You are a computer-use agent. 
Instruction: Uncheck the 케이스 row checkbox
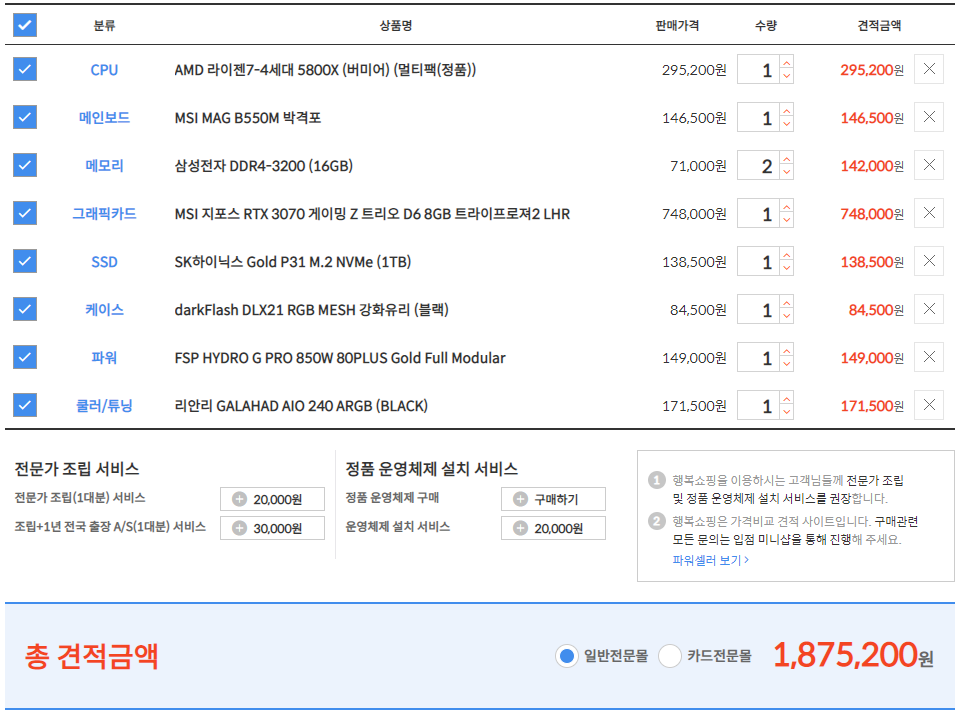pos(25,309)
